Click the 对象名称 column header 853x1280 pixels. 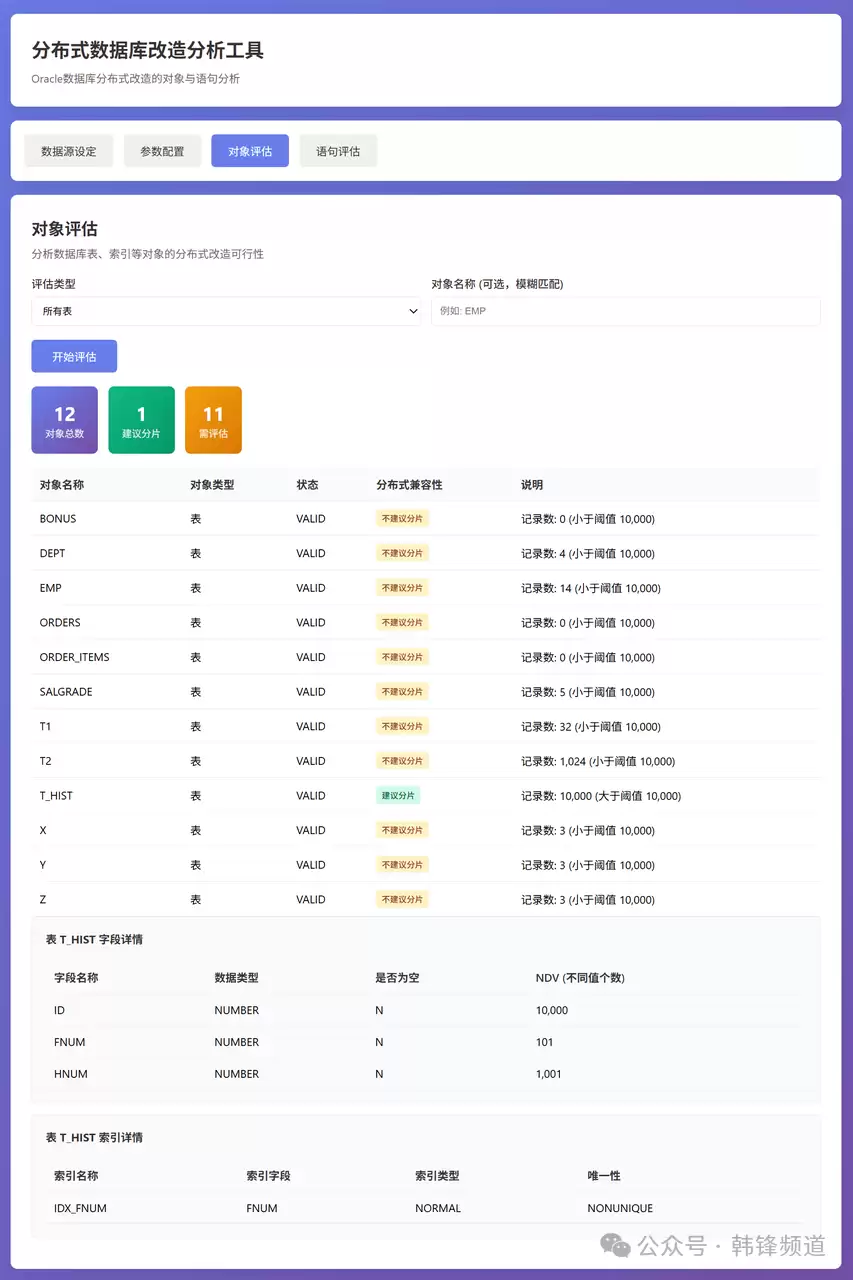tap(62, 485)
